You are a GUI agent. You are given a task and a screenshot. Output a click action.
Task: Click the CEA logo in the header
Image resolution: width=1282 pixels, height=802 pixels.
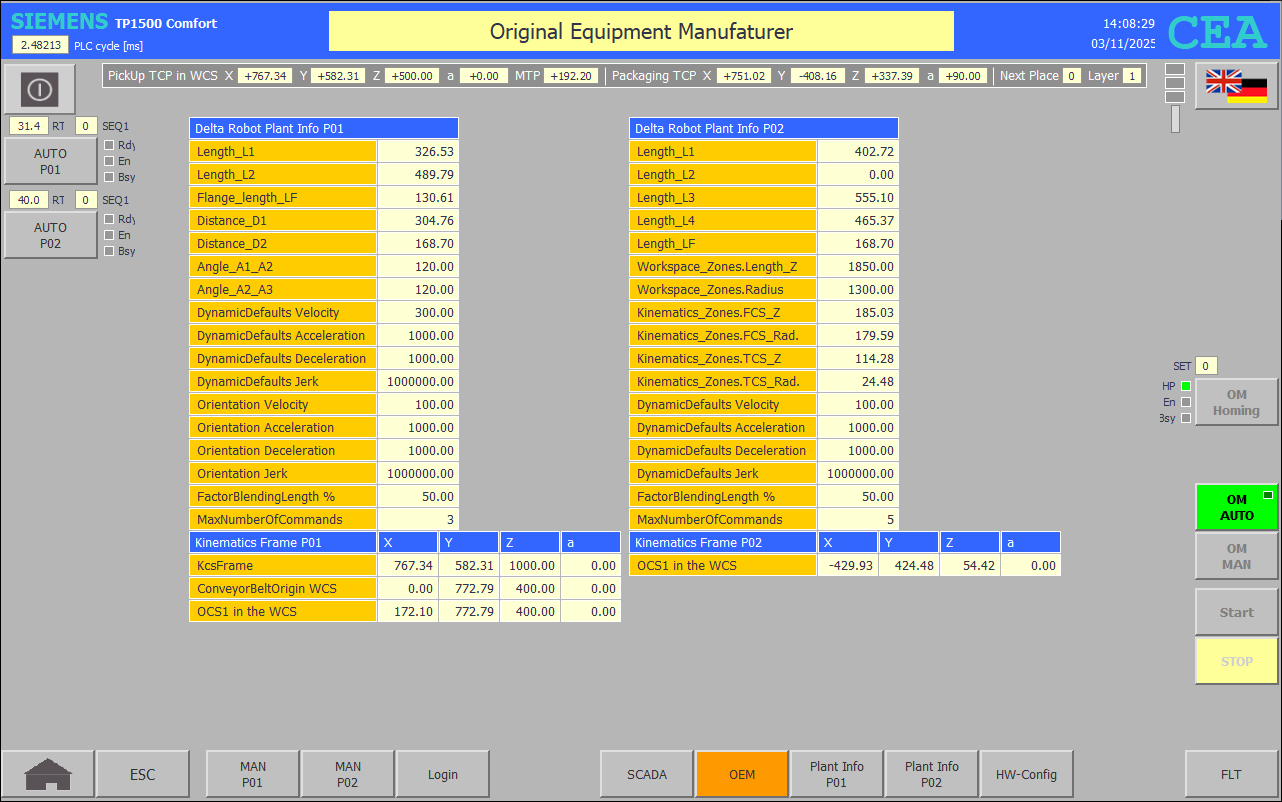pyautogui.click(x=1217, y=32)
